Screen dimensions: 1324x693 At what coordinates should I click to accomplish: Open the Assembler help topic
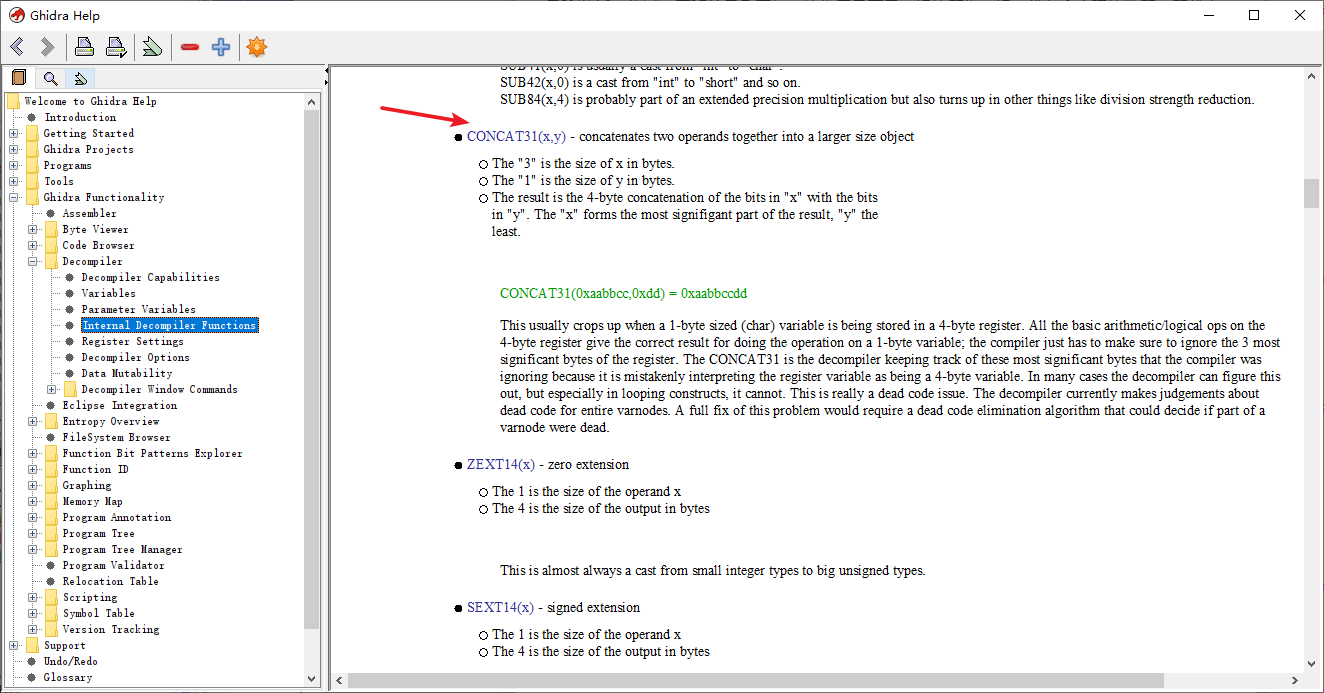pos(89,213)
